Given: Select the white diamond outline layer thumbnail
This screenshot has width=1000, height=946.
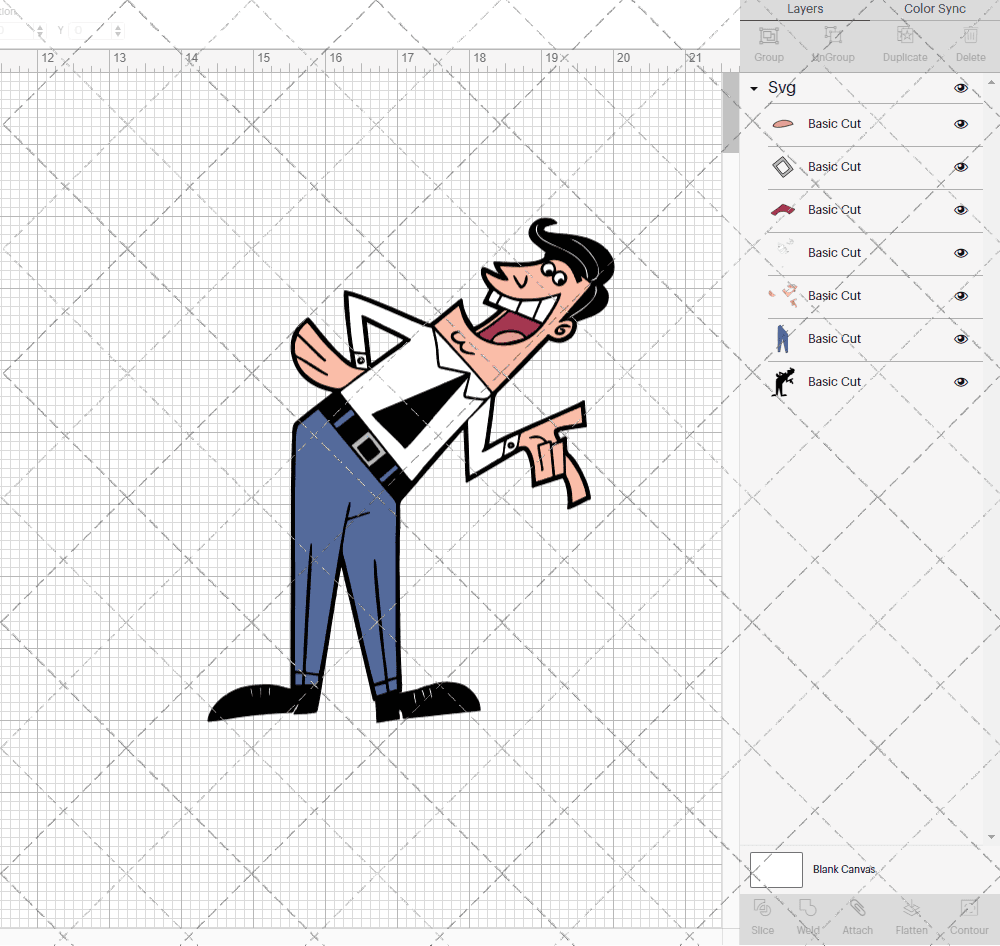Looking at the screenshot, I should pyautogui.click(x=783, y=167).
